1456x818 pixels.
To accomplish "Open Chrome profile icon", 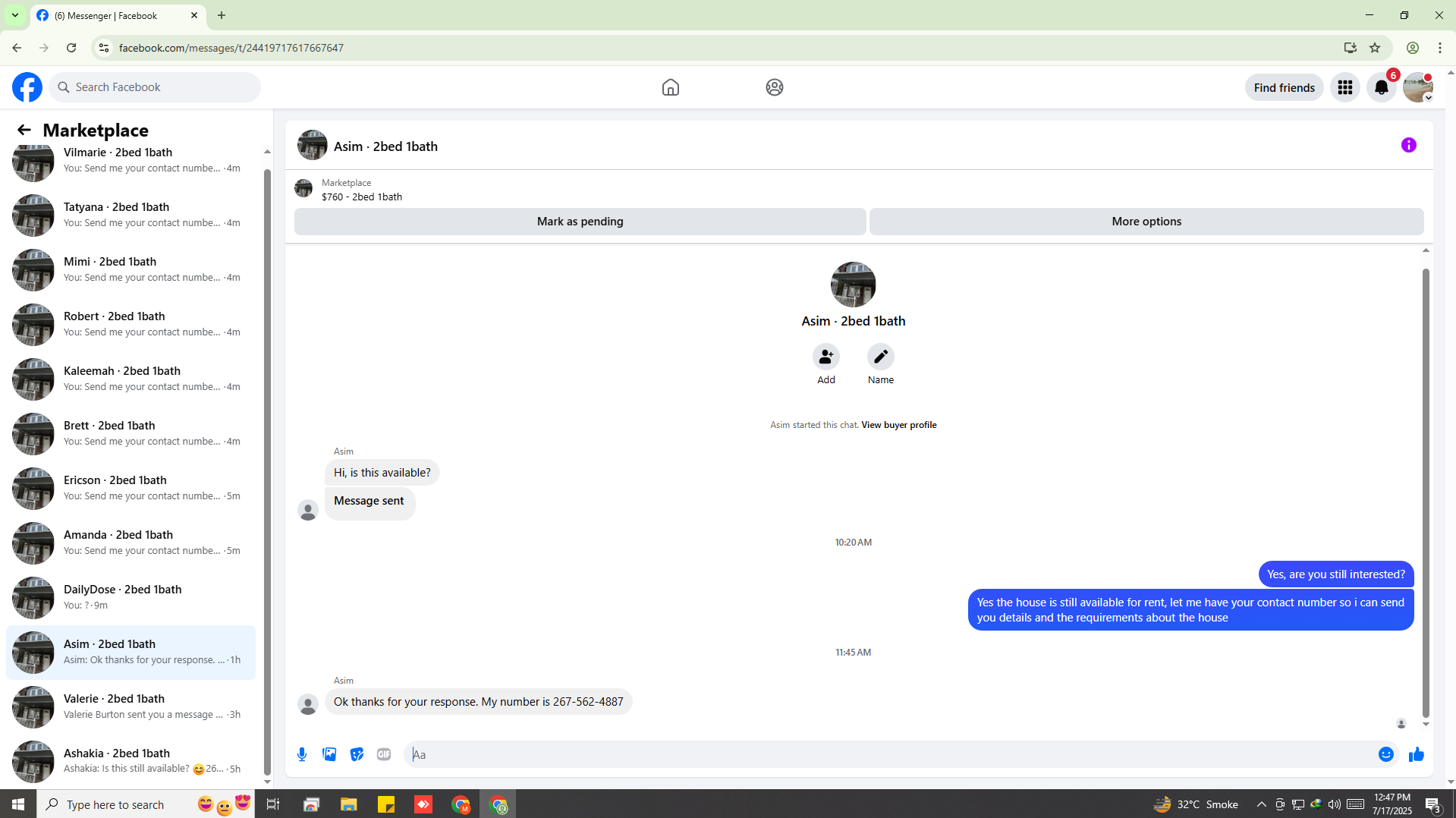I will [1413, 48].
